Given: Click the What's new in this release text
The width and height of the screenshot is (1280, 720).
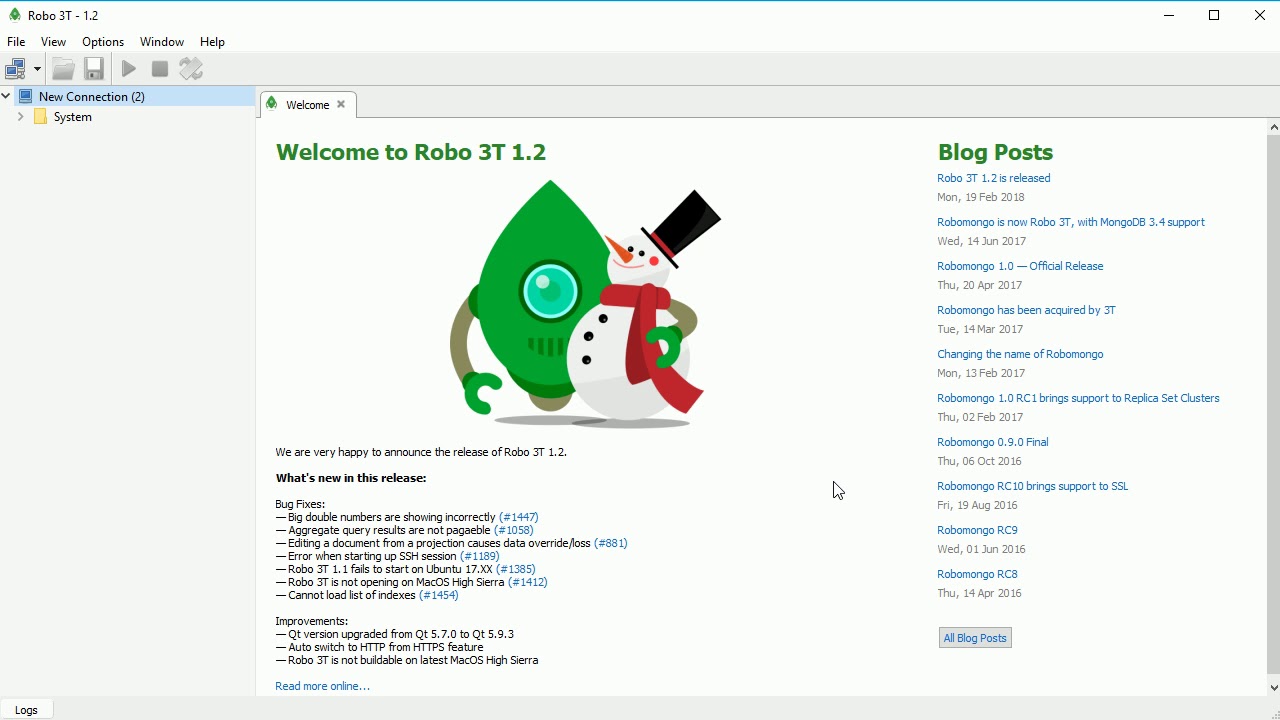Looking at the screenshot, I should tap(351, 478).
